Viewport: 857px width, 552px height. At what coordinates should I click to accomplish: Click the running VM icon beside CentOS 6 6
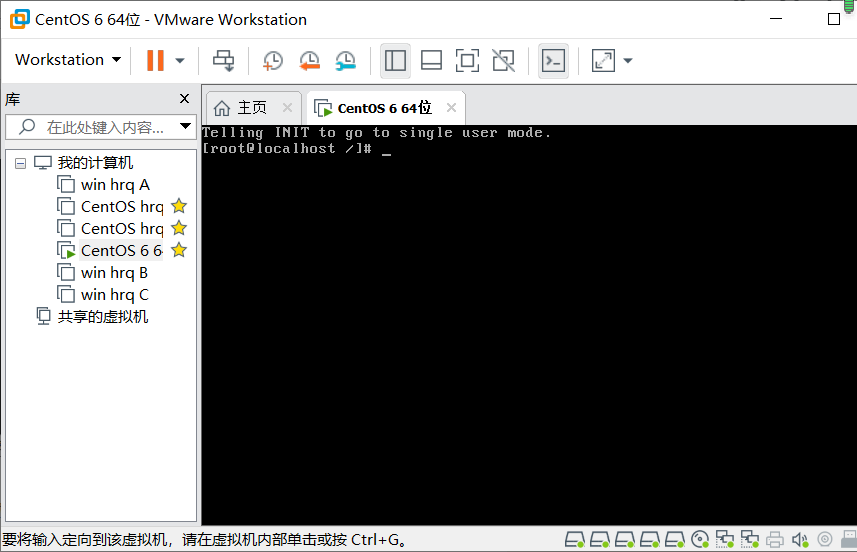[66, 250]
